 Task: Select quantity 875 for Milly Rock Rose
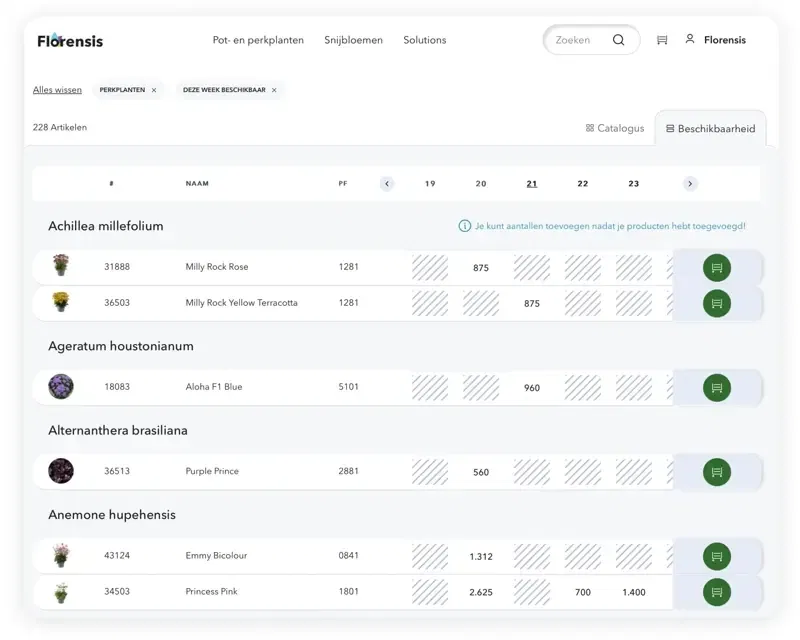[x=481, y=268]
